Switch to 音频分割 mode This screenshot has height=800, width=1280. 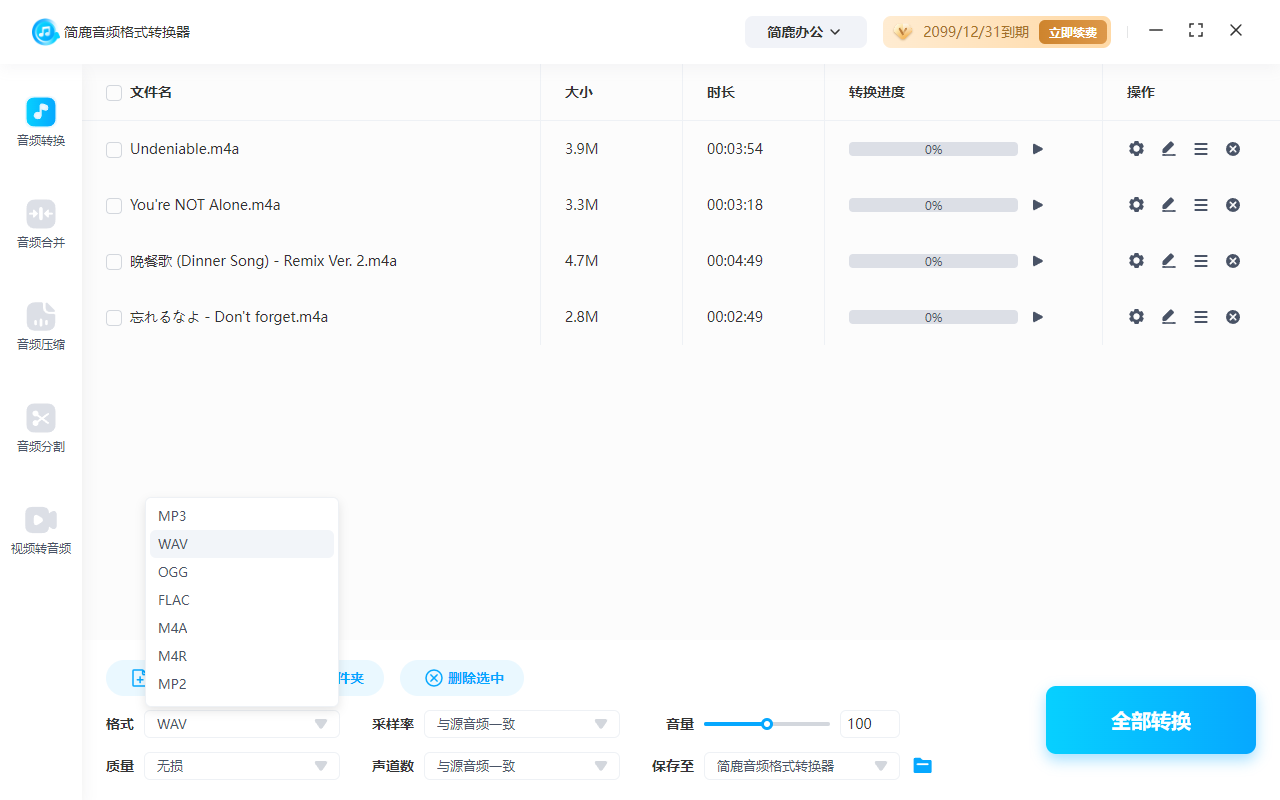tap(40, 427)
